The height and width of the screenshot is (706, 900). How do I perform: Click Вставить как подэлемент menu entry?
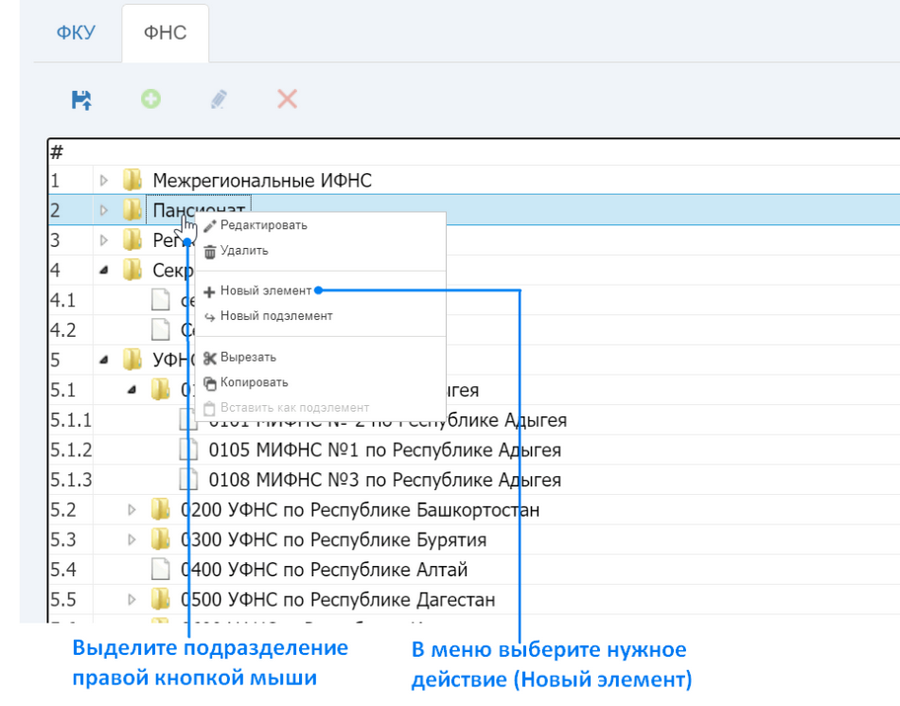click(294, 408)
